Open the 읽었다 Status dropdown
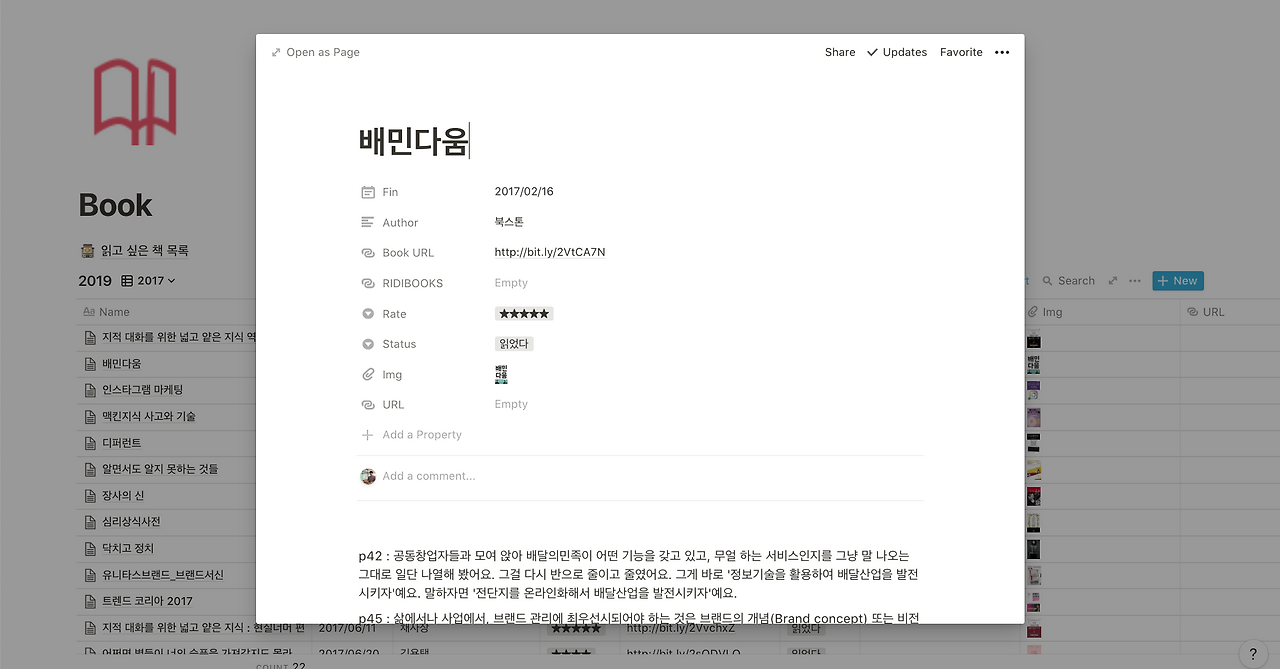 pos(514,344)
